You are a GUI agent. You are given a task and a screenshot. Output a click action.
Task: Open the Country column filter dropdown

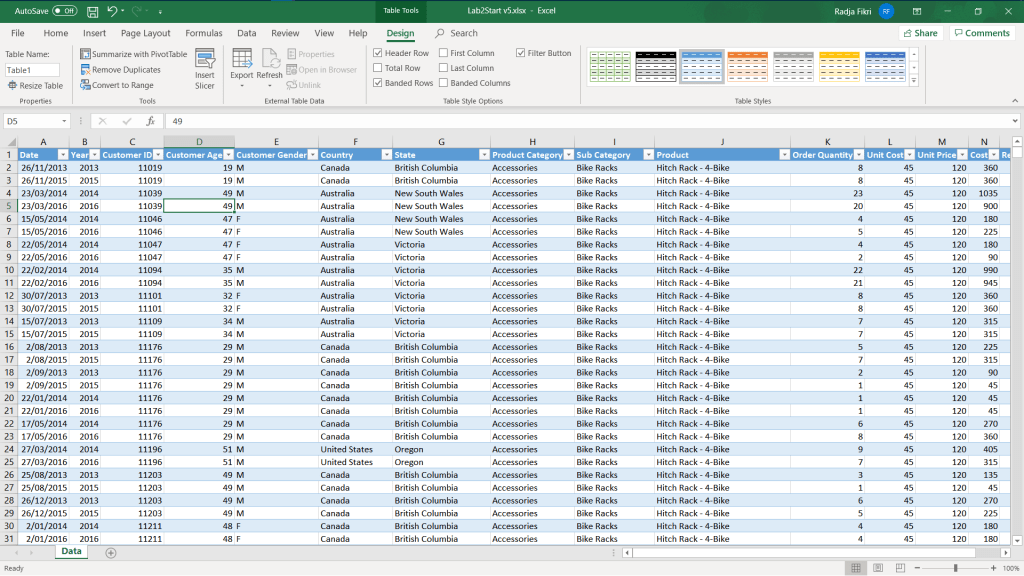pyautogui.click(x=385, y=155)
